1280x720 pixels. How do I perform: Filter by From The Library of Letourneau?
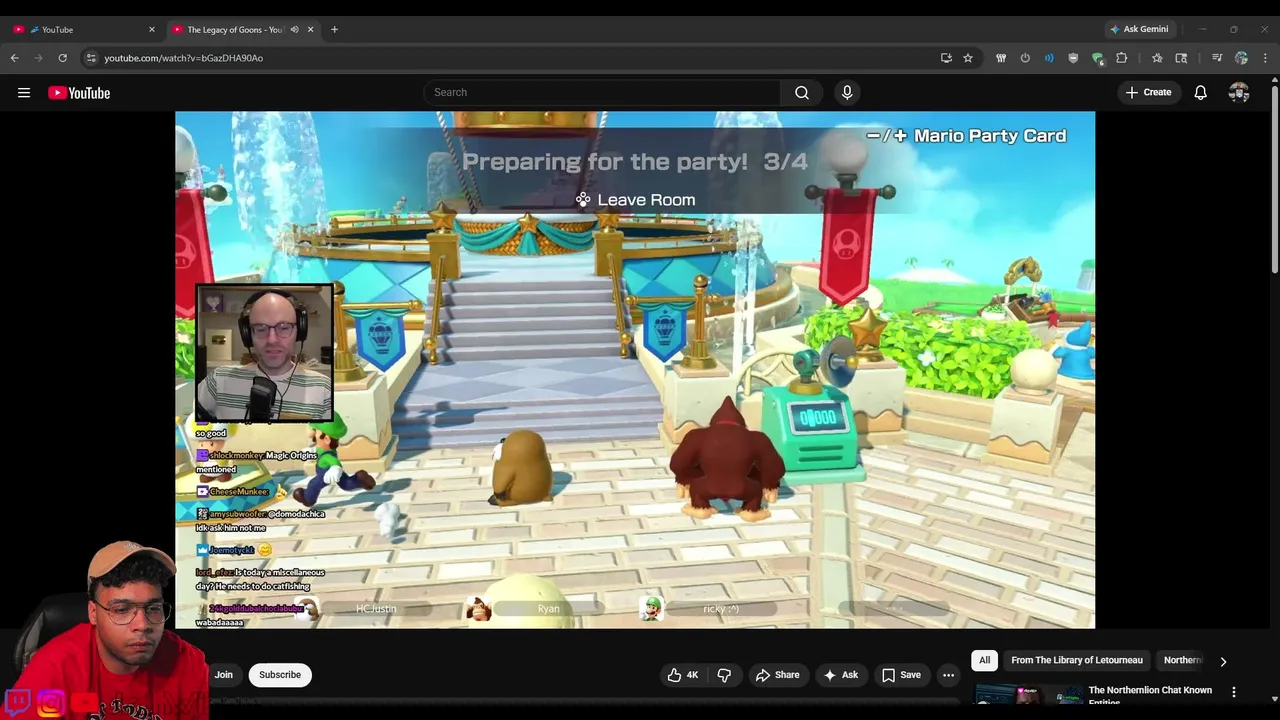1076,660
